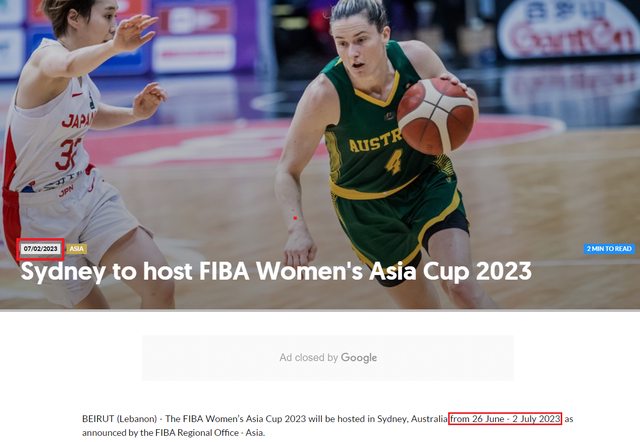This screenshot has height=442, width=640.
Task: Click the FIBA Regional Office - Asia text
Action: [209, 433]
